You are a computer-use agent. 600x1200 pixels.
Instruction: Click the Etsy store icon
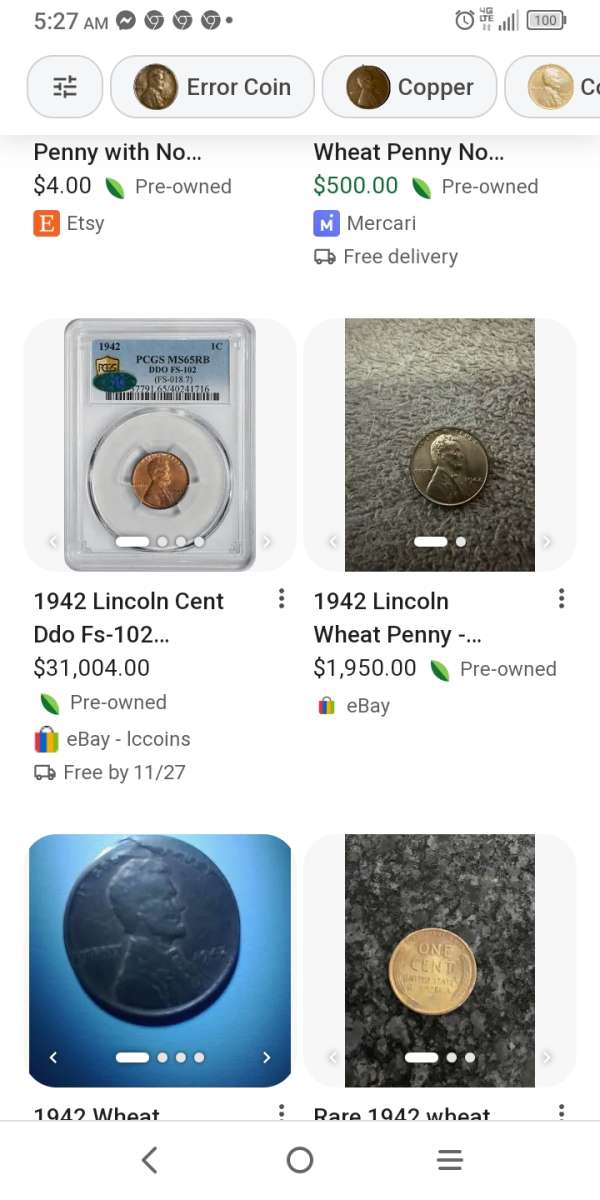(x=46, y=222)
